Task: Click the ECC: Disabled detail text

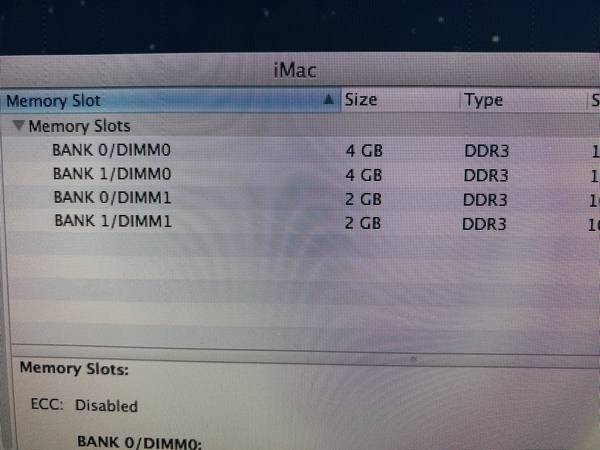Action: point(84,406)
